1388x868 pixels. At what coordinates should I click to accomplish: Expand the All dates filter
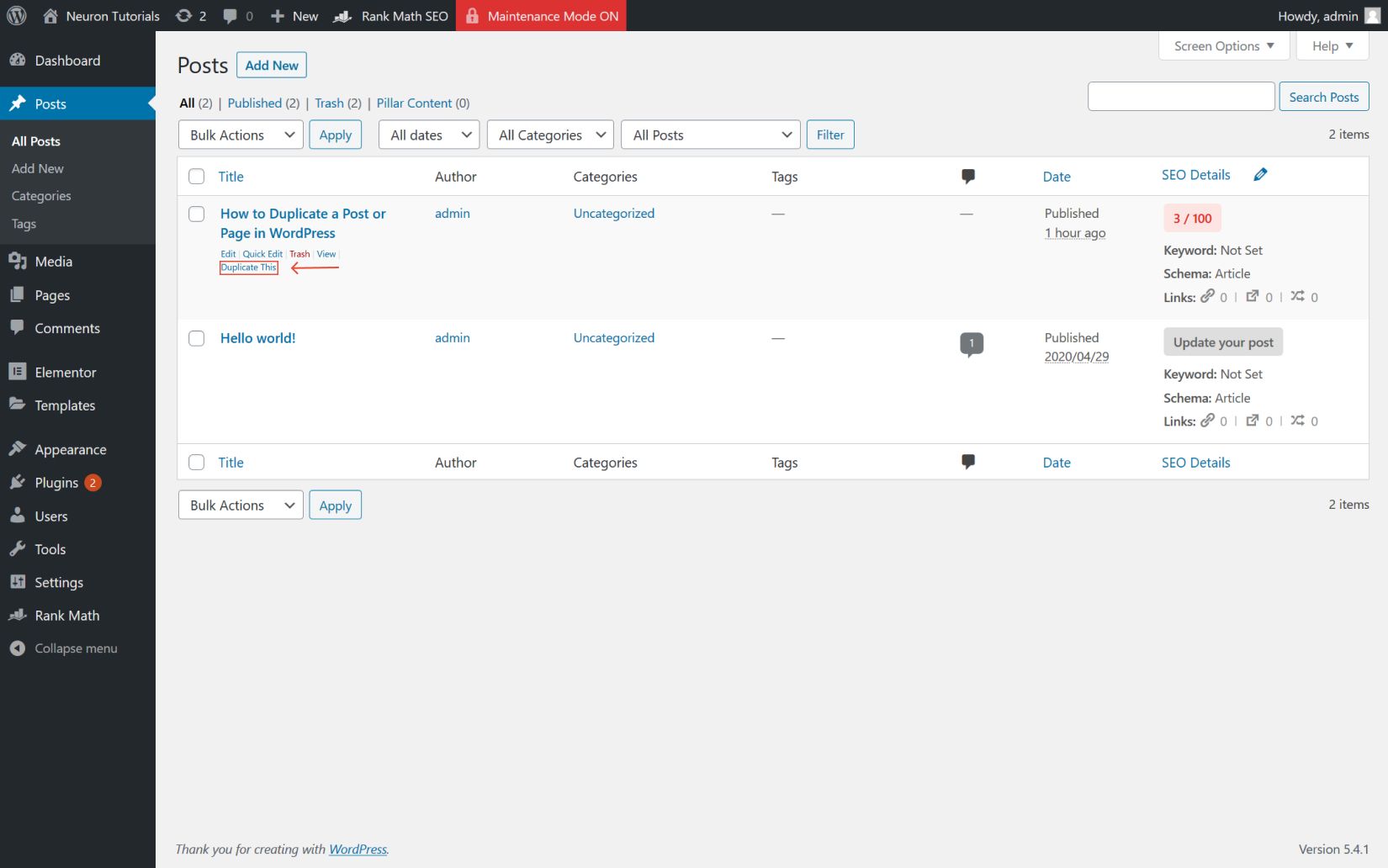tap(428, 135)
